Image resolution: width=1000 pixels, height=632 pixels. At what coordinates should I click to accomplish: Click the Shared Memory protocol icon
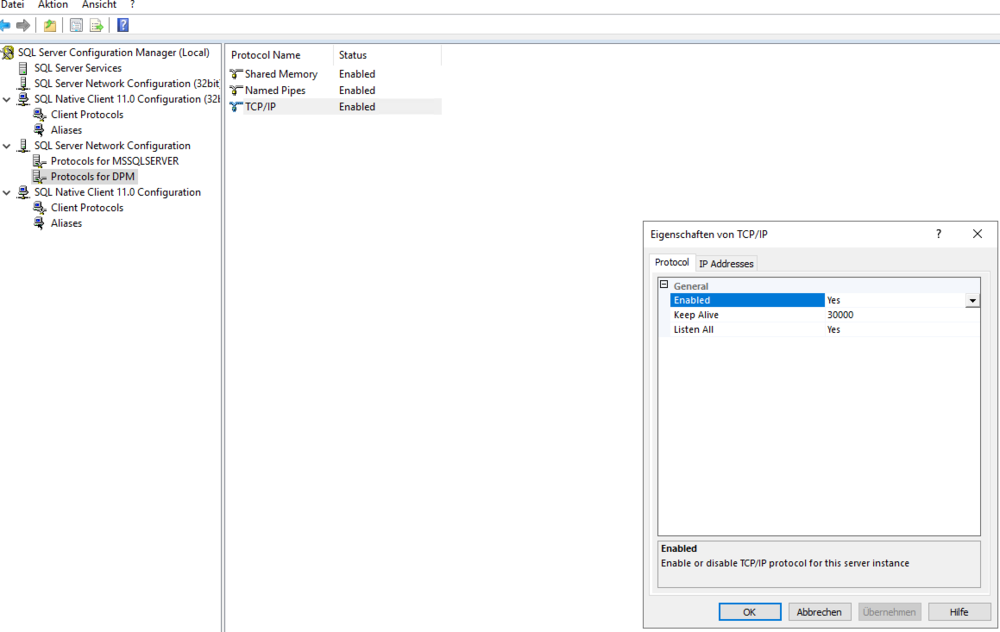(236, 74)
